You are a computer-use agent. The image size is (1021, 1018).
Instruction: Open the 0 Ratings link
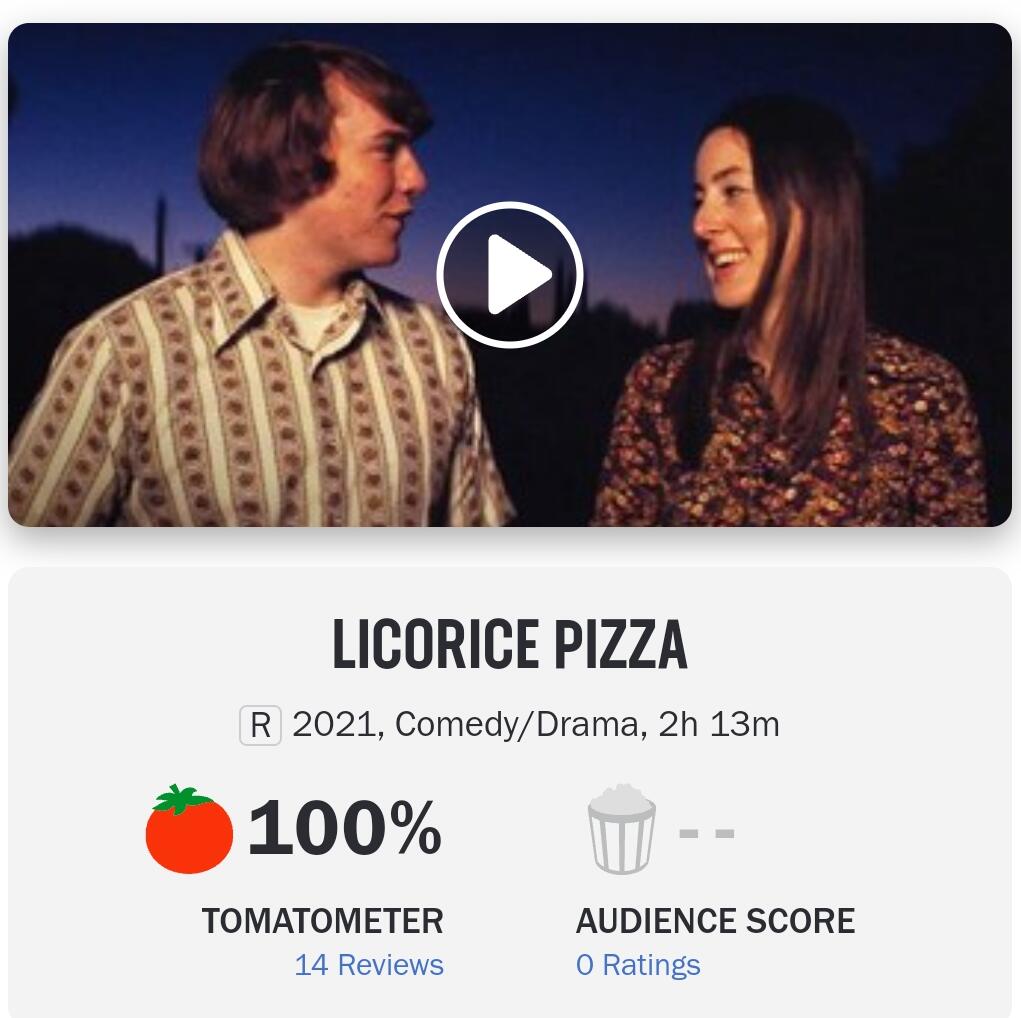pyautogui.click(x=638, y=965)
